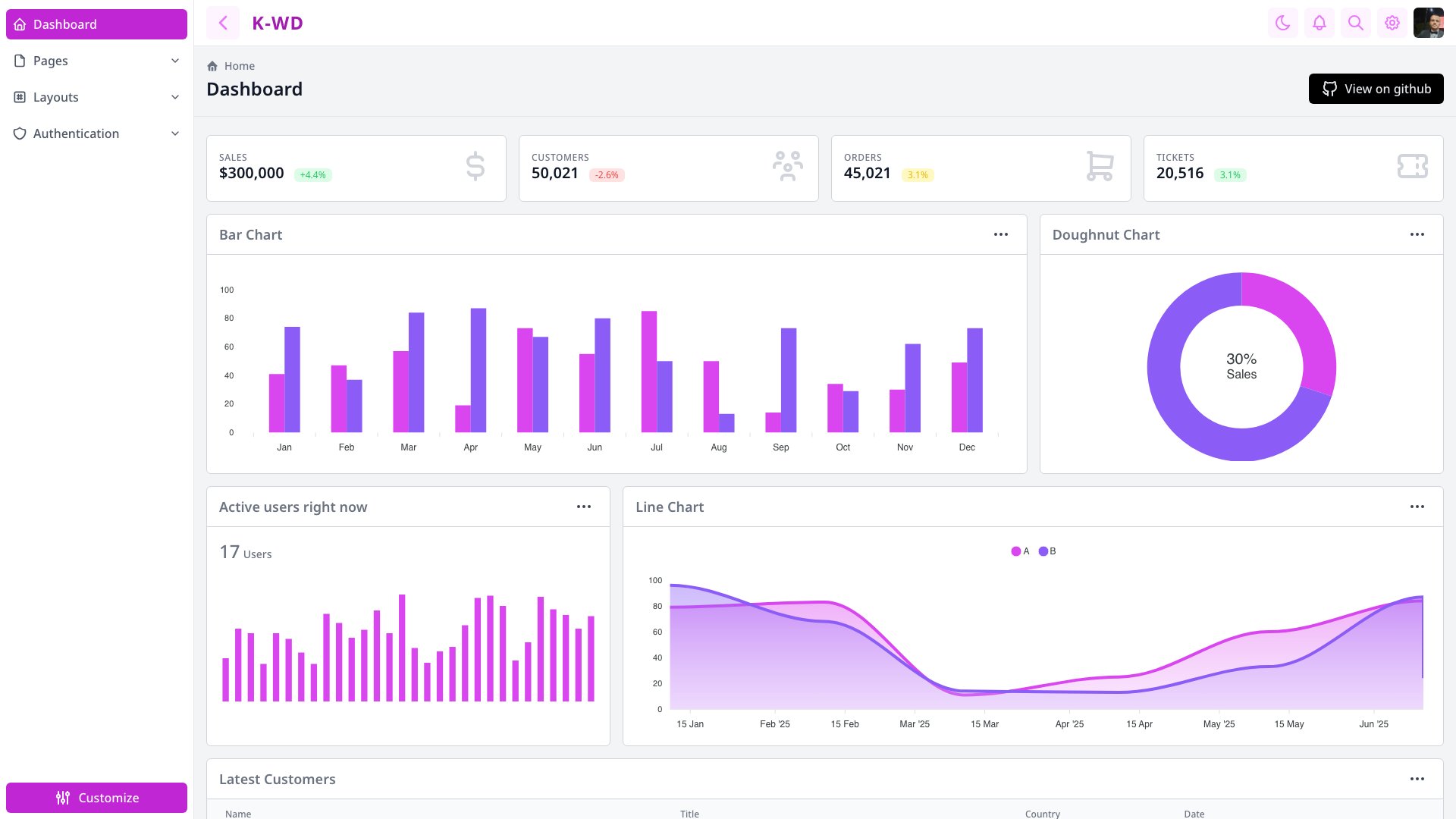Open the Bar Chart options menu
The height and width of the screenshot is (819, 1456).
(x=1000, y=234)
